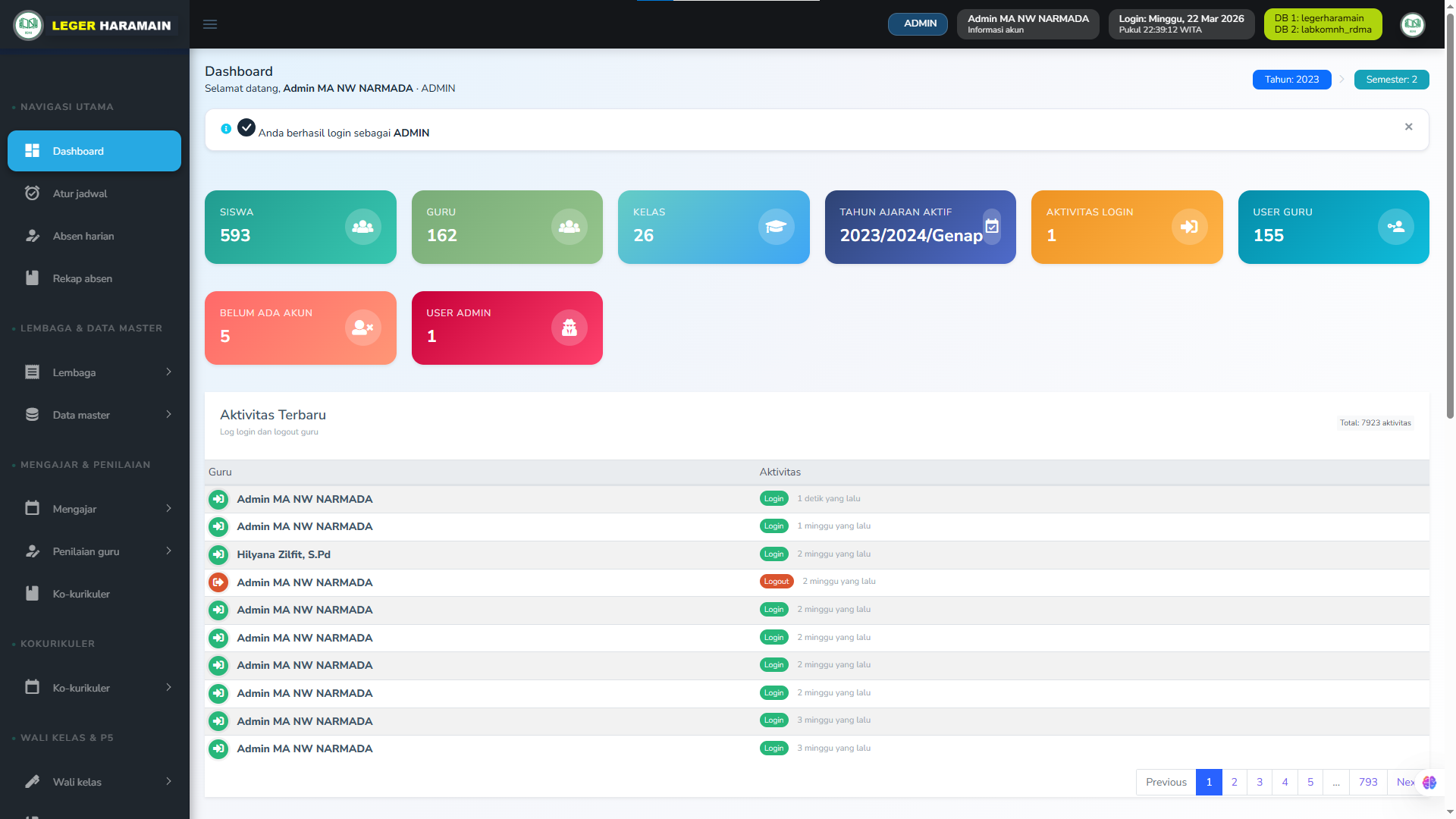Go to activity page 5
Viewport: 1456px width, 819px height.
point(1310,782)
